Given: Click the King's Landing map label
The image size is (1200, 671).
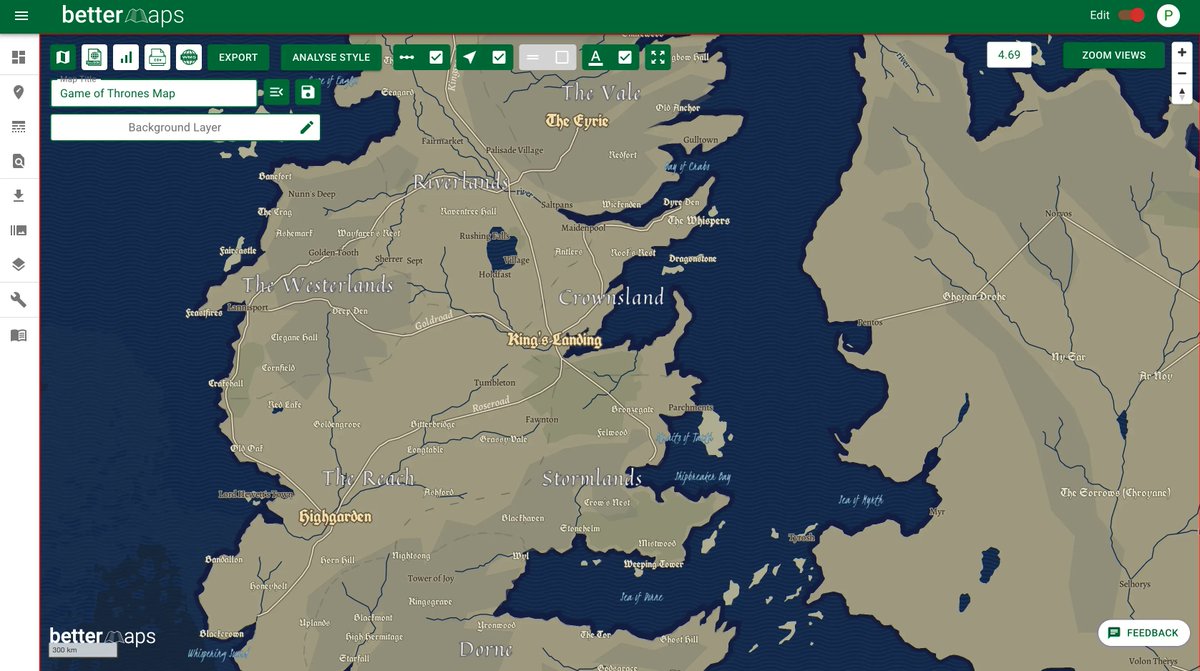Looking at the screenshot, I should pos(555,340).
